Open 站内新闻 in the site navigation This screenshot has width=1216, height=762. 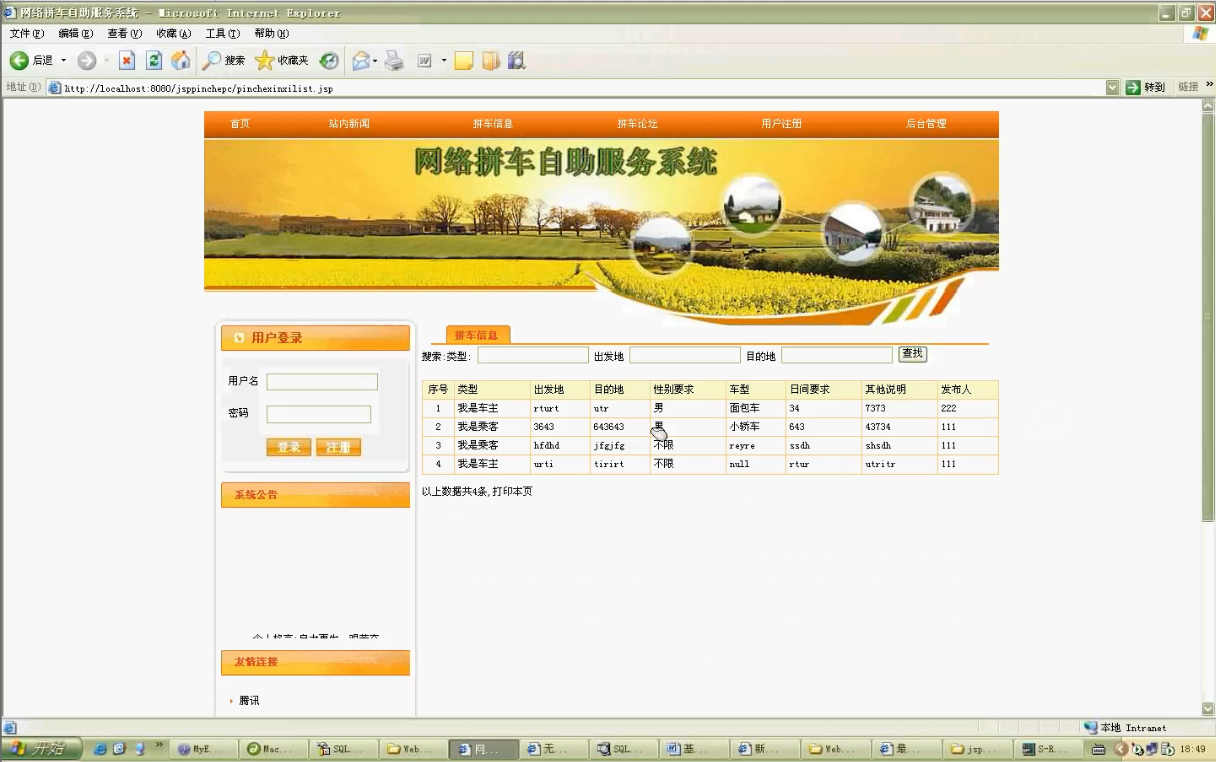(349, 124)
